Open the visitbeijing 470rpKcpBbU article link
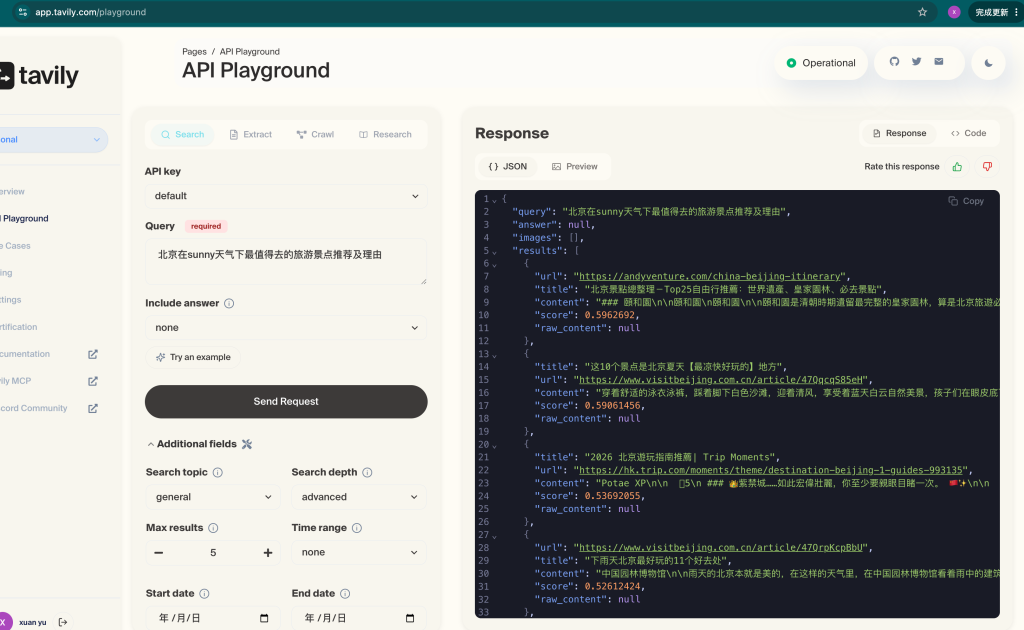Image resolution: width=1024 pixels, height=630 pixels. point(720,547)
